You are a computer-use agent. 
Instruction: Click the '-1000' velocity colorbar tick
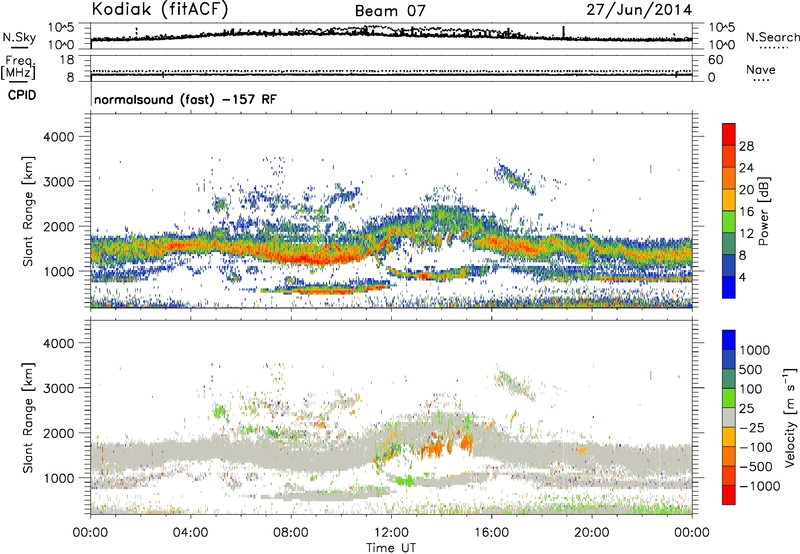760,486
